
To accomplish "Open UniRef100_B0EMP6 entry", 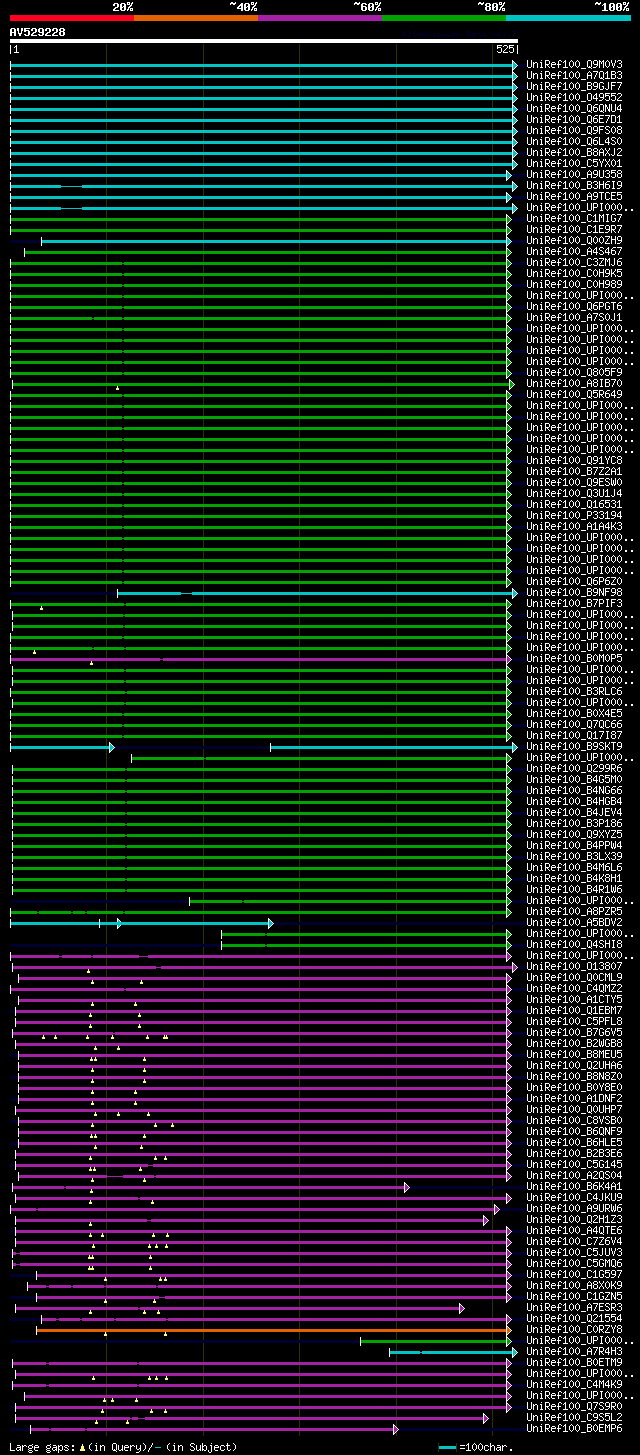I will 575,1428.
